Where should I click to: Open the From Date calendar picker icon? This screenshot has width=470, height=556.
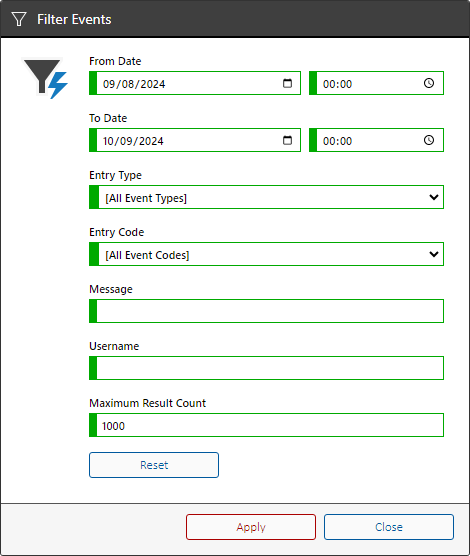click(287, 83)
